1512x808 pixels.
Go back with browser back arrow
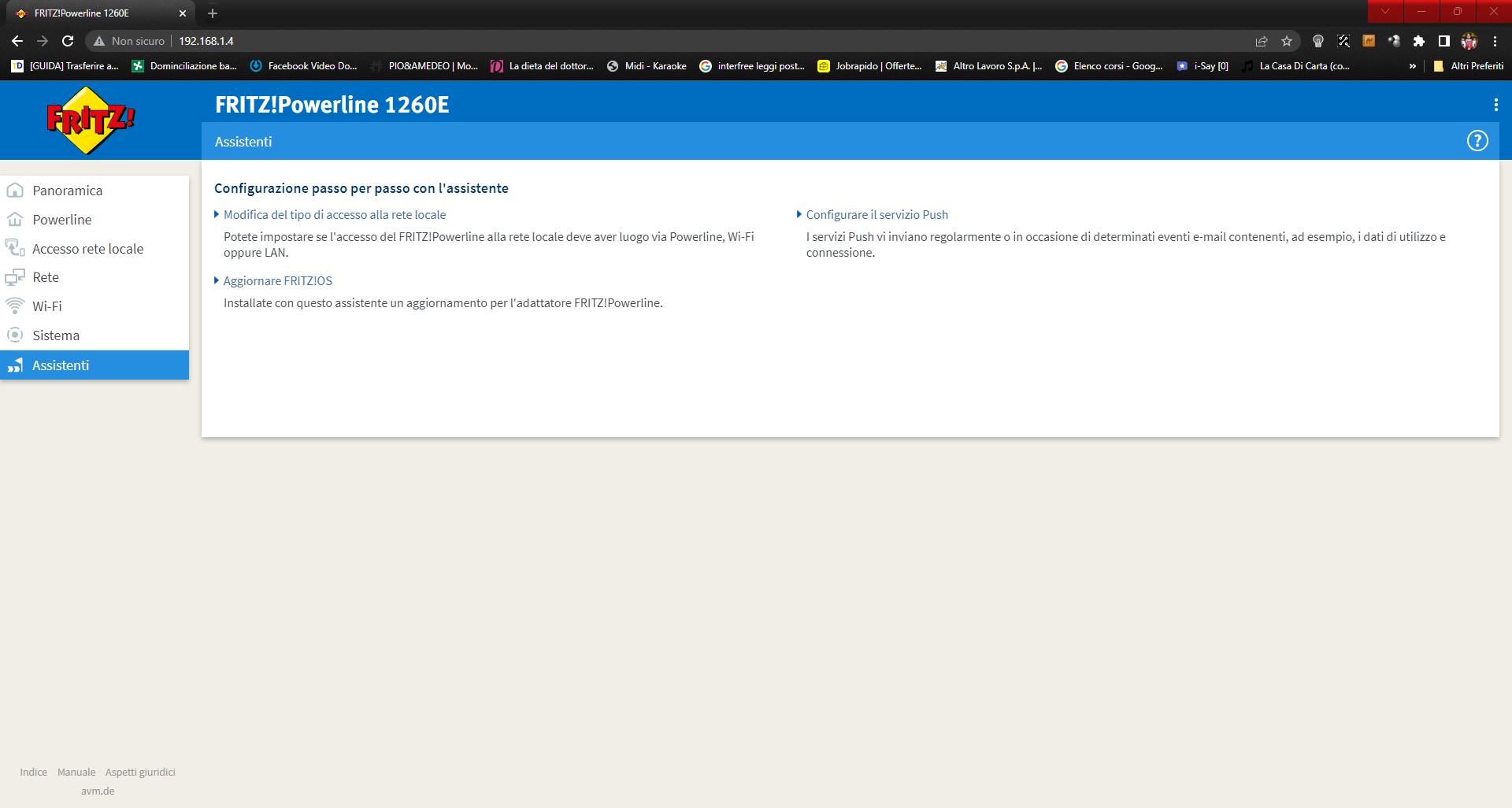click(x=17, y=41)
